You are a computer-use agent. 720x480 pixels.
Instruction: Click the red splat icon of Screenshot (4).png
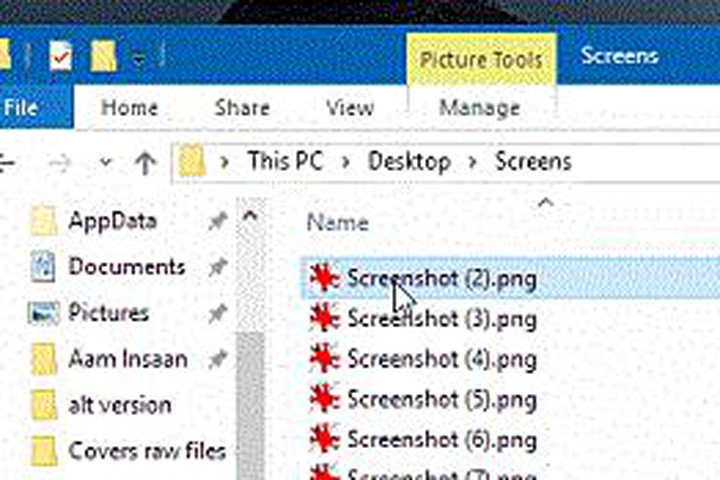point(324,358)
